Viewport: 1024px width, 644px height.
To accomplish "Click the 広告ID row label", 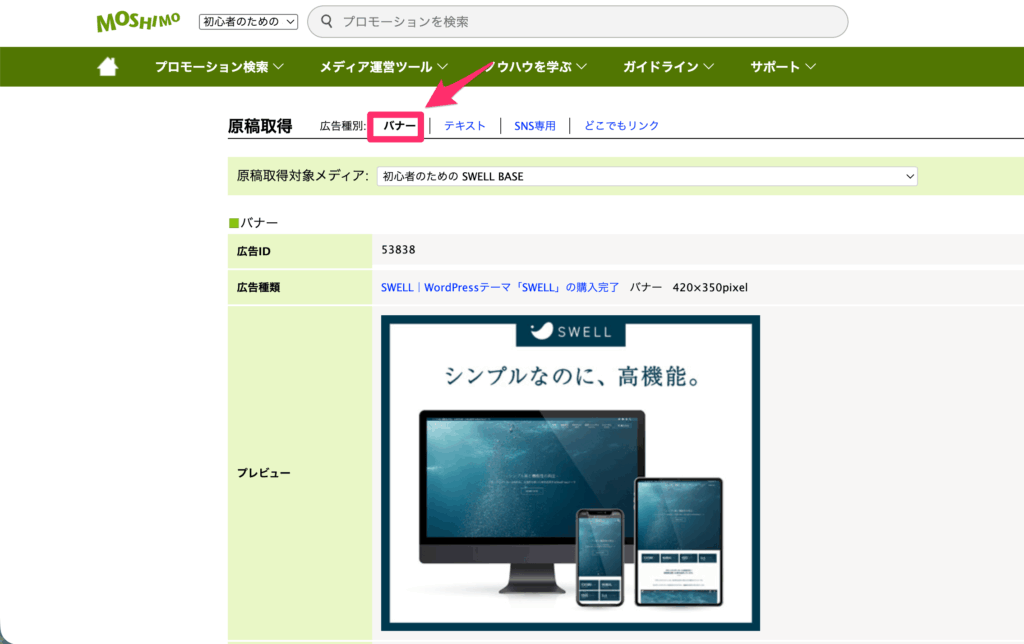I will click(253, 251).
